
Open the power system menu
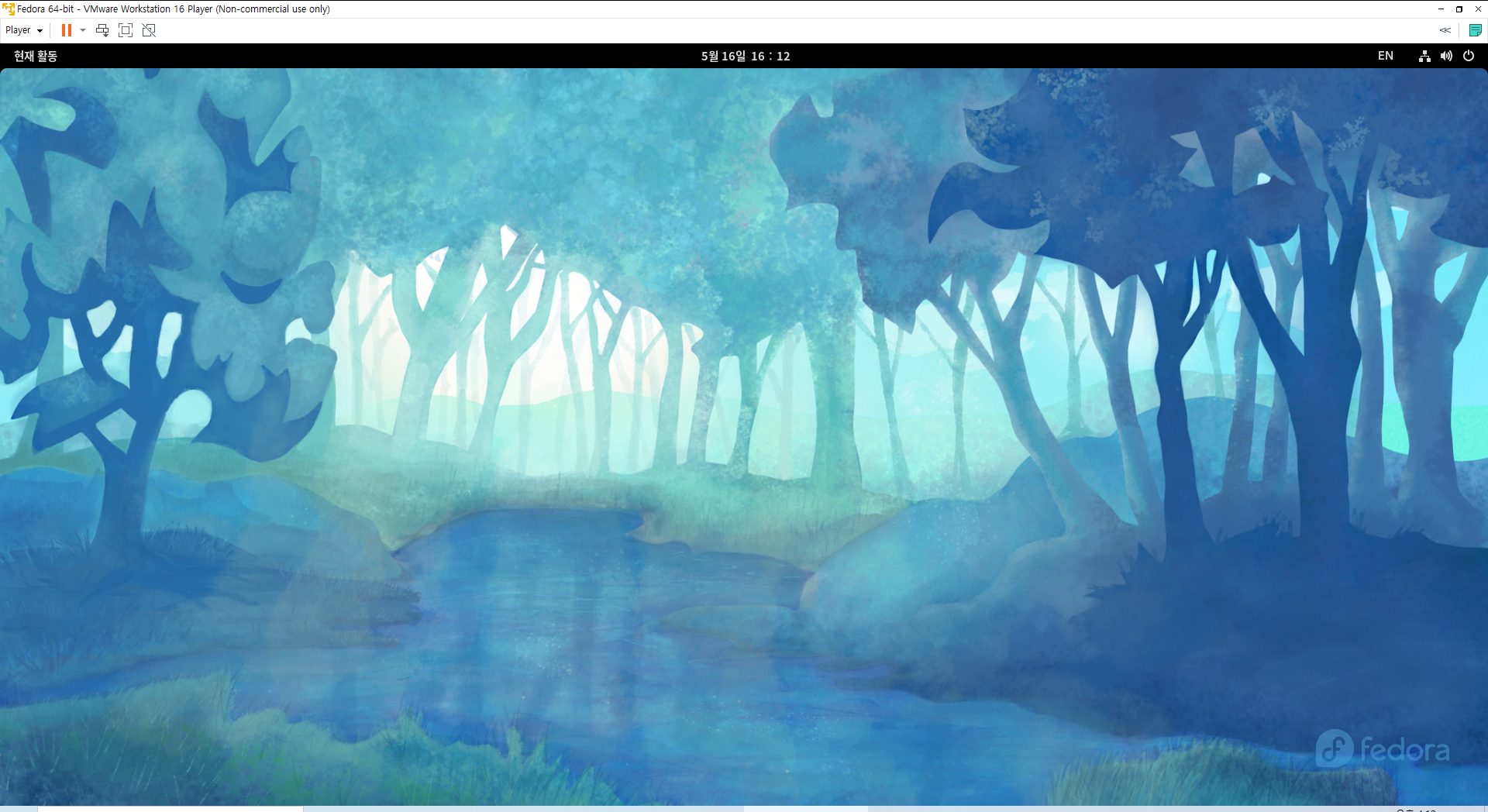click(1469, 56)
